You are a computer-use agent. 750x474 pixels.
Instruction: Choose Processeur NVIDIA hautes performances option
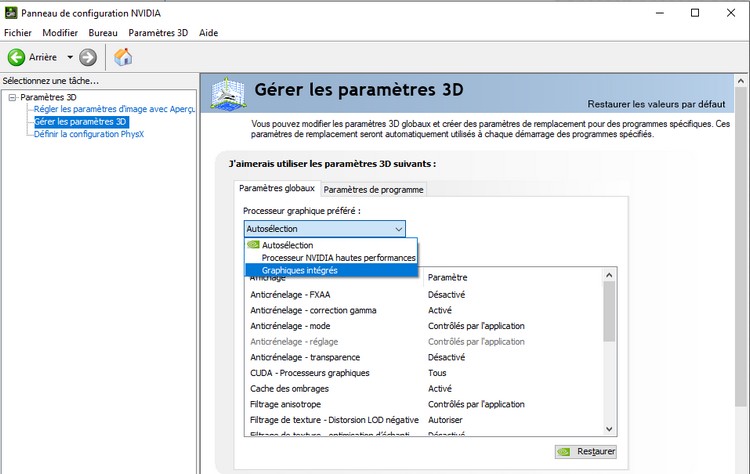coord(331,257)
